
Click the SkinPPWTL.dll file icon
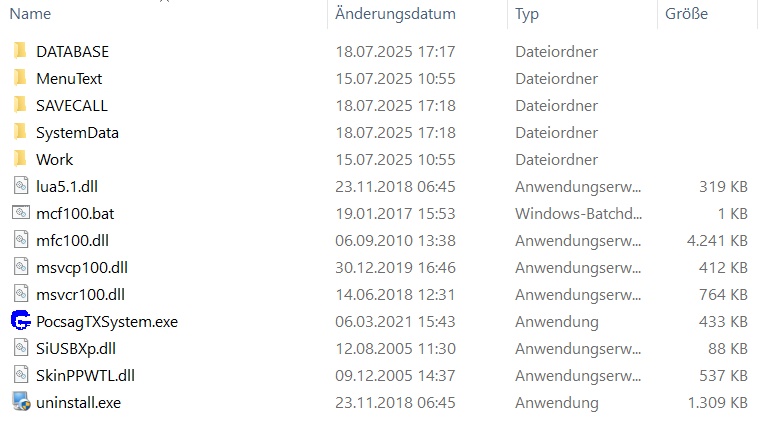point(21,375)
